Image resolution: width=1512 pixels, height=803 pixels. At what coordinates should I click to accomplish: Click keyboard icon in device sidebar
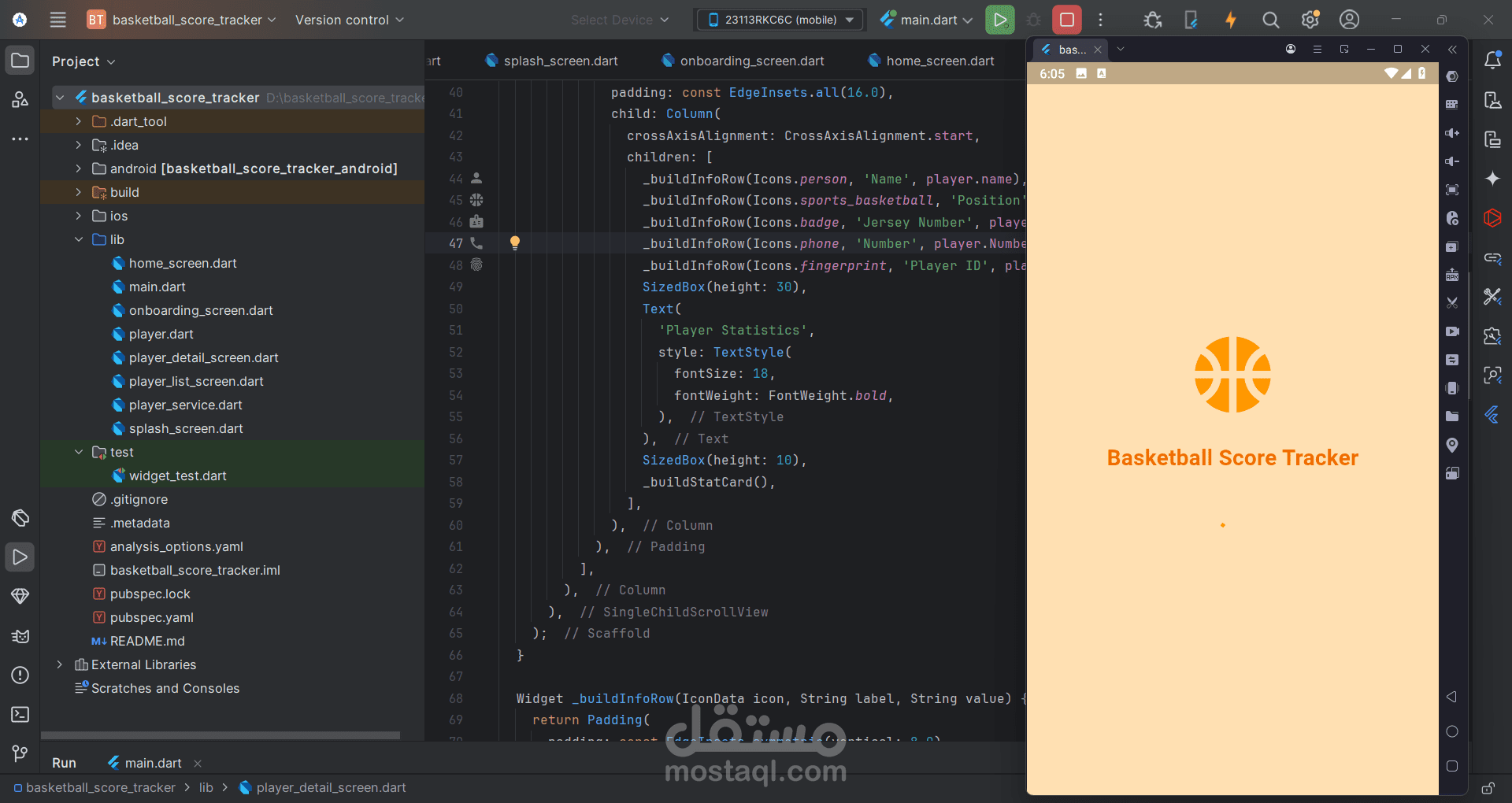tap(1452, 105)
